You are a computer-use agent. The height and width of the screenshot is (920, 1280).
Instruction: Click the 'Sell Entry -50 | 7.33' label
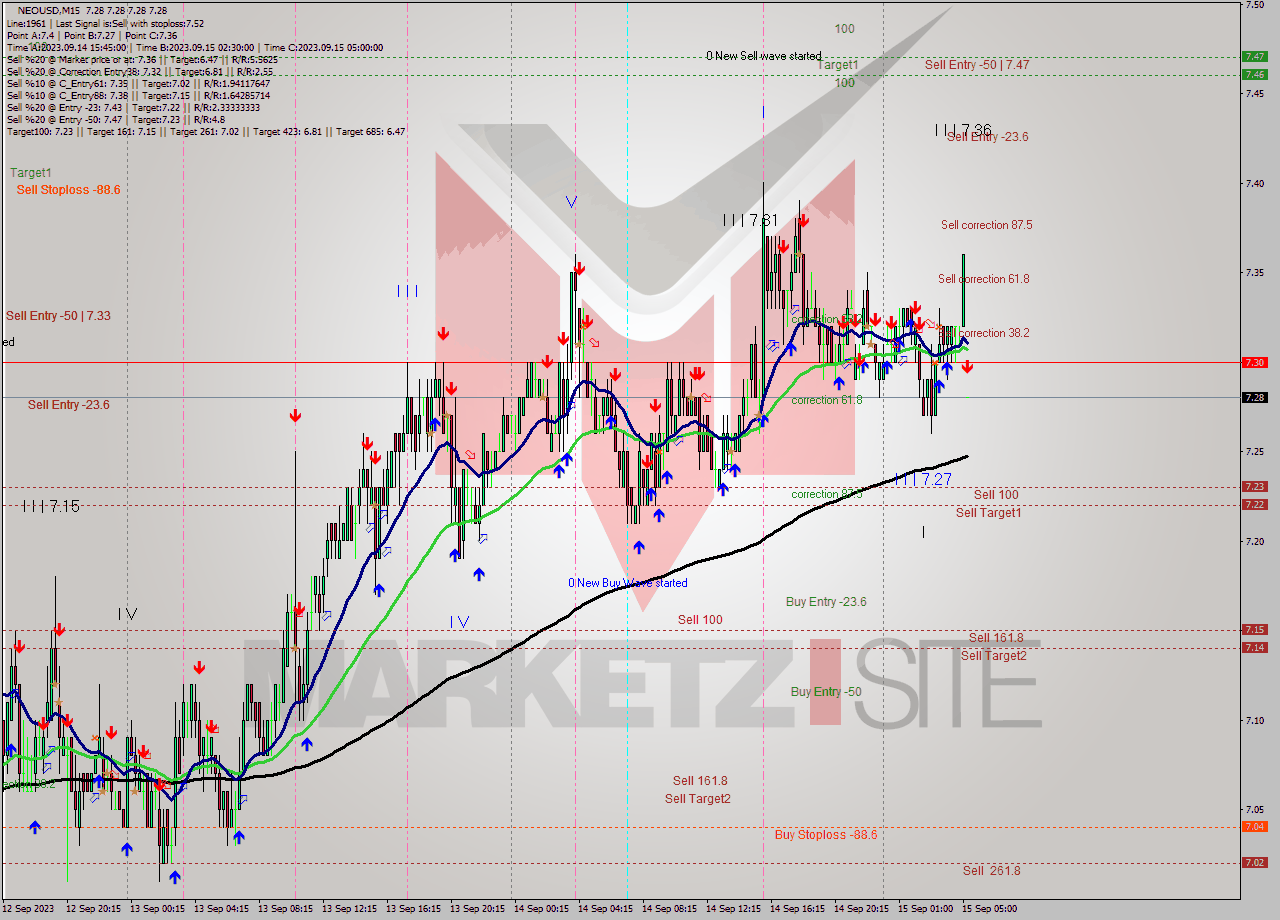[58, 315]
